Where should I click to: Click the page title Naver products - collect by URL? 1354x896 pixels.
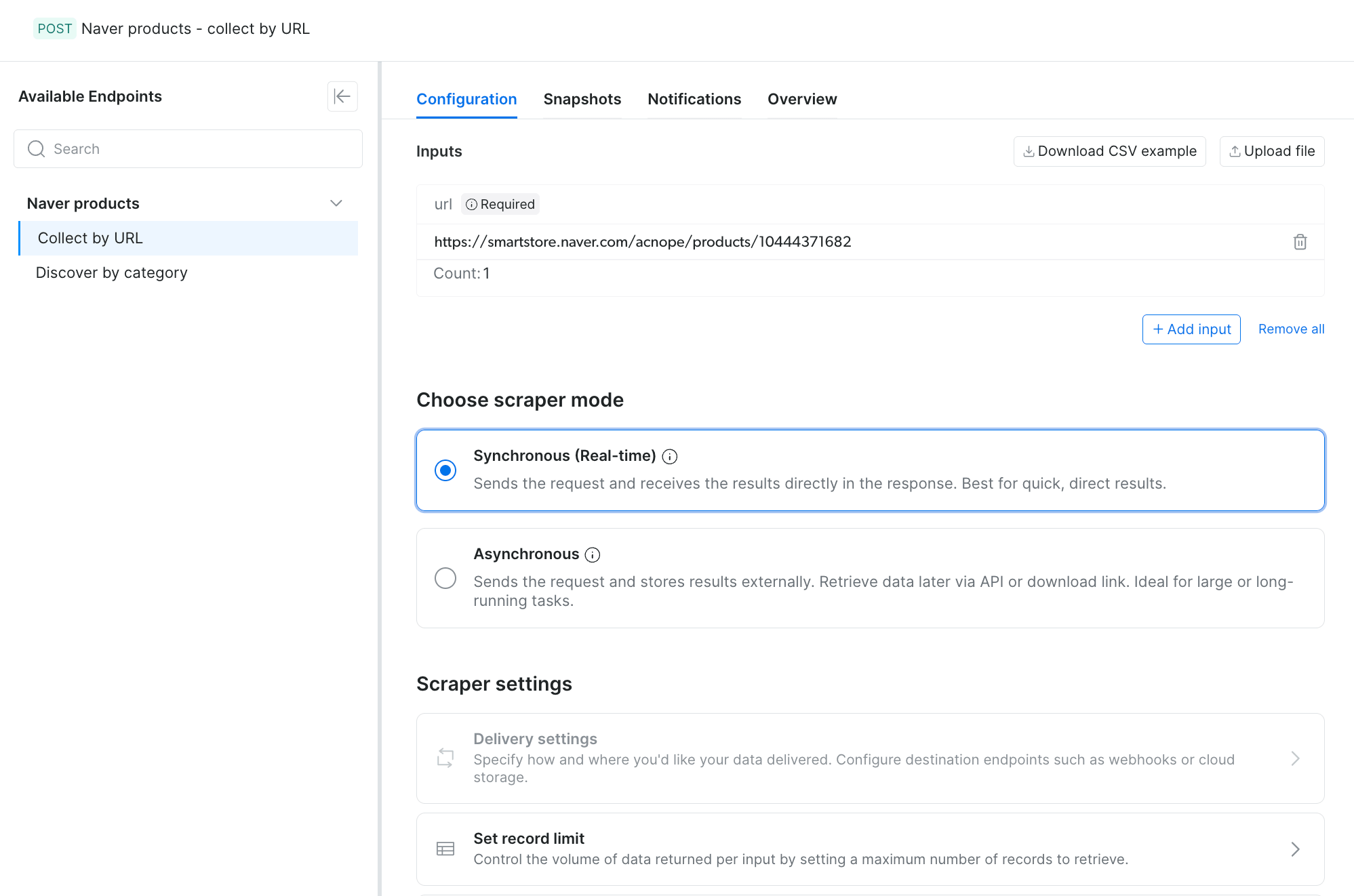tap(195, 28)
